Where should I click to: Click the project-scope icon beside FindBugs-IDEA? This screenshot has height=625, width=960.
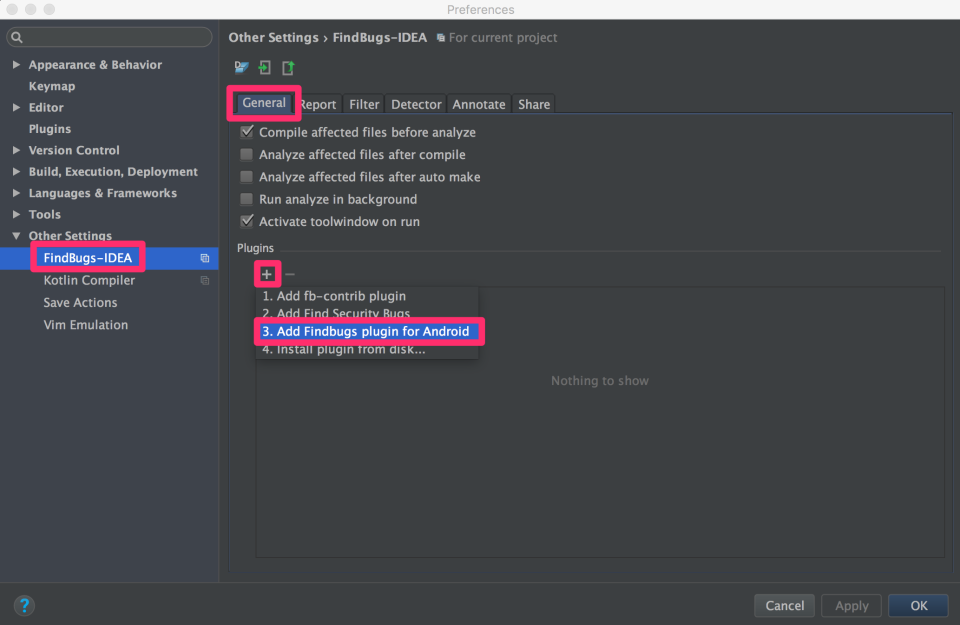point(203,257)
